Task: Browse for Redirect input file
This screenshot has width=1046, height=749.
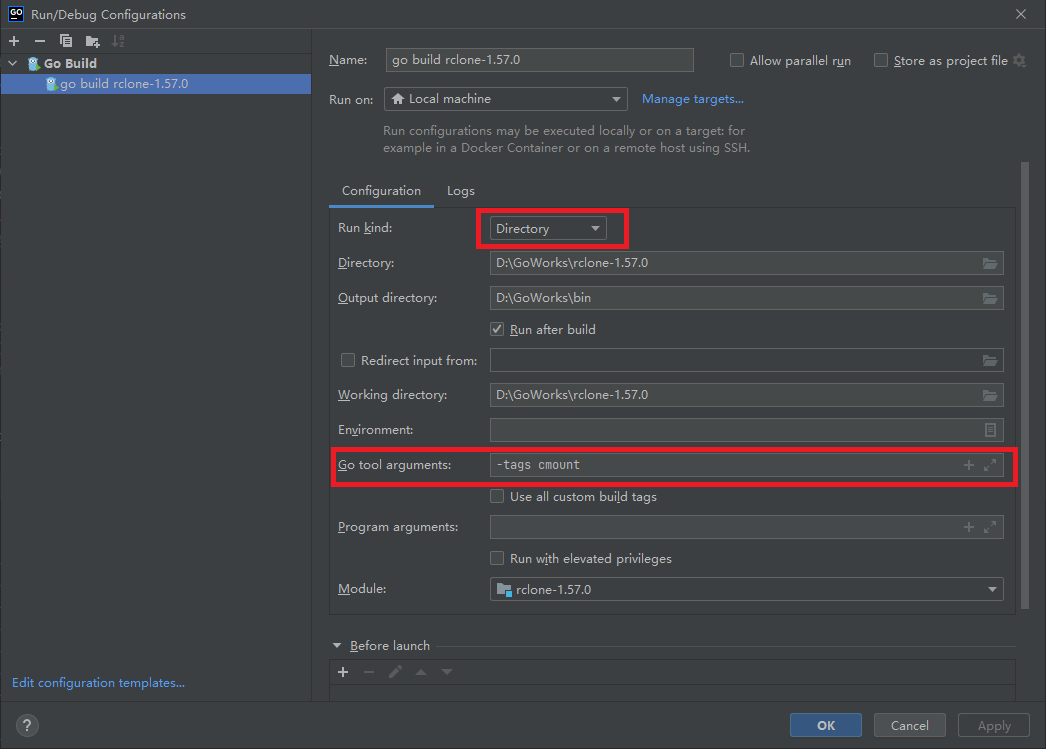Action: pyautogui.click(x=990, y=361)
